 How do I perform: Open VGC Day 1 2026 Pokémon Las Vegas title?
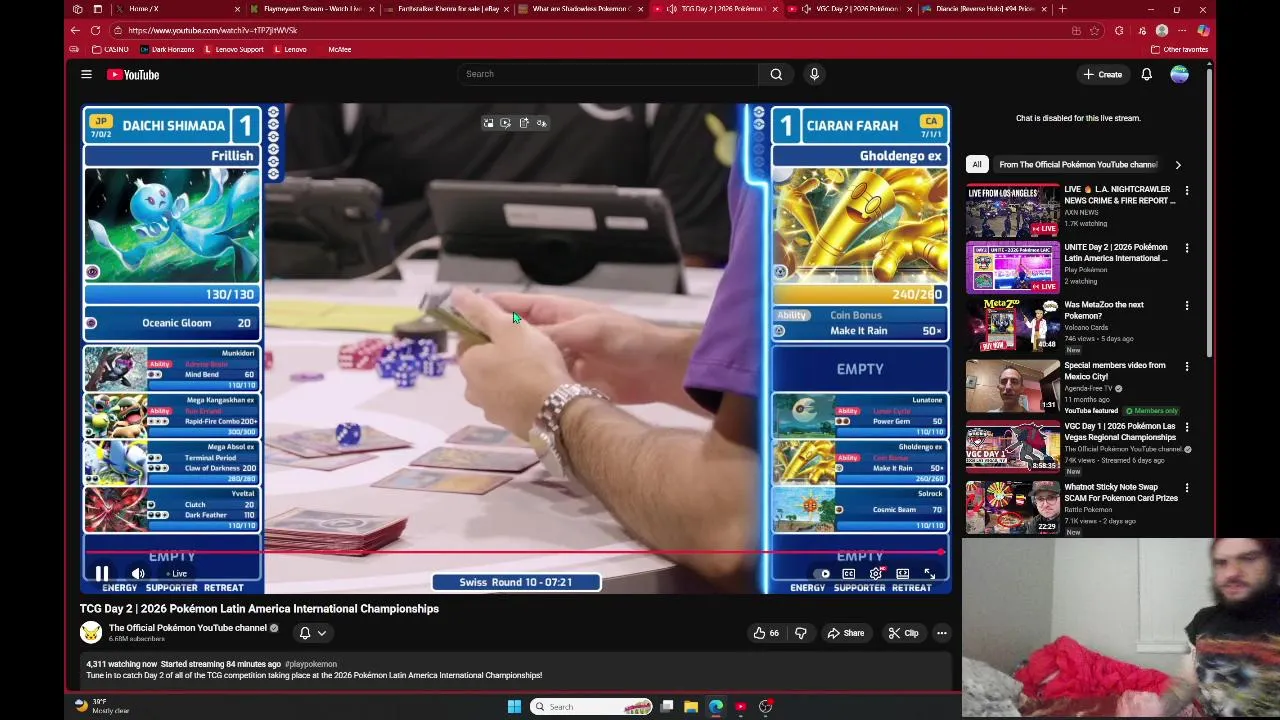click(1120, 432)
